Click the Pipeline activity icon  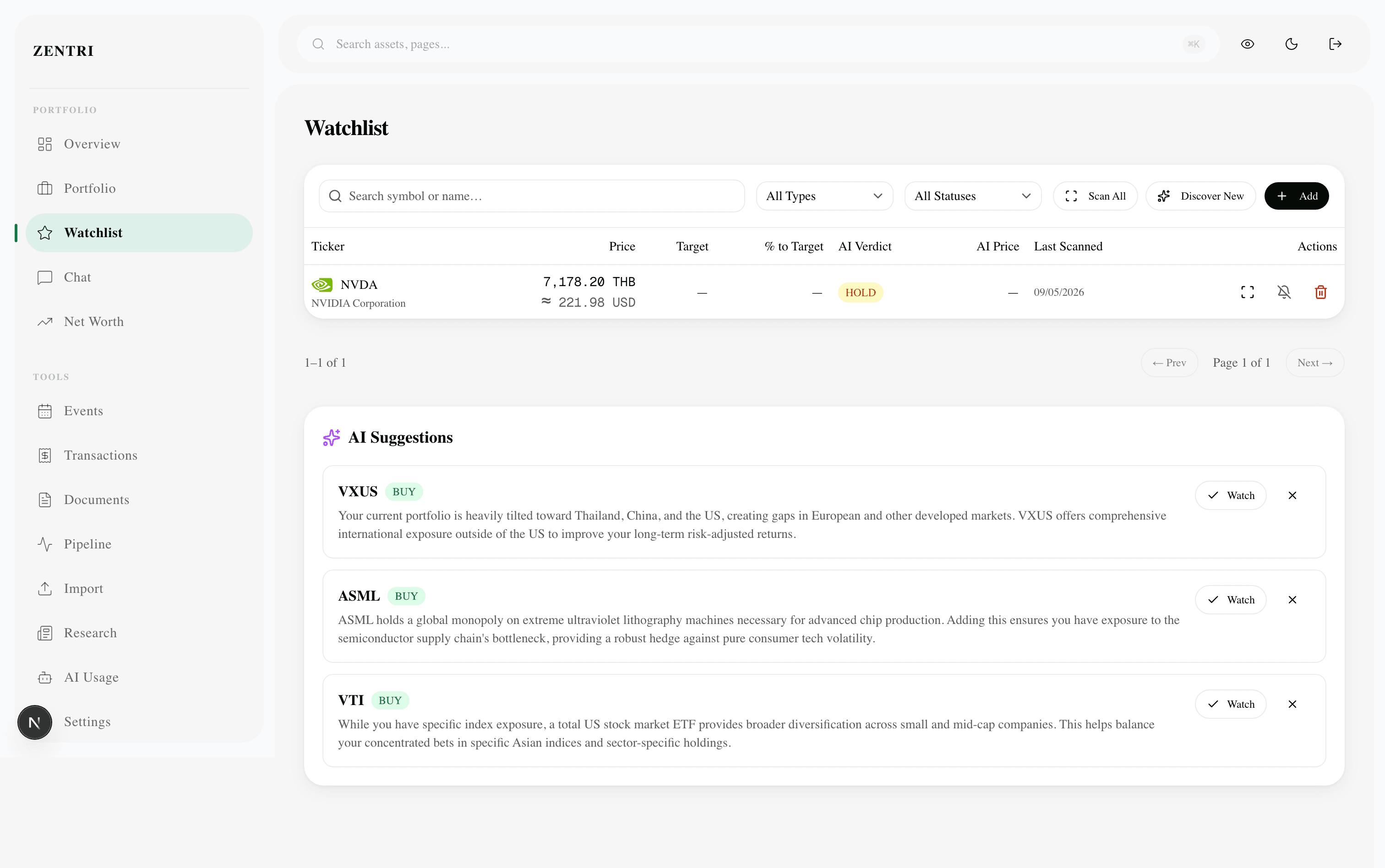(x=45, y=544)
